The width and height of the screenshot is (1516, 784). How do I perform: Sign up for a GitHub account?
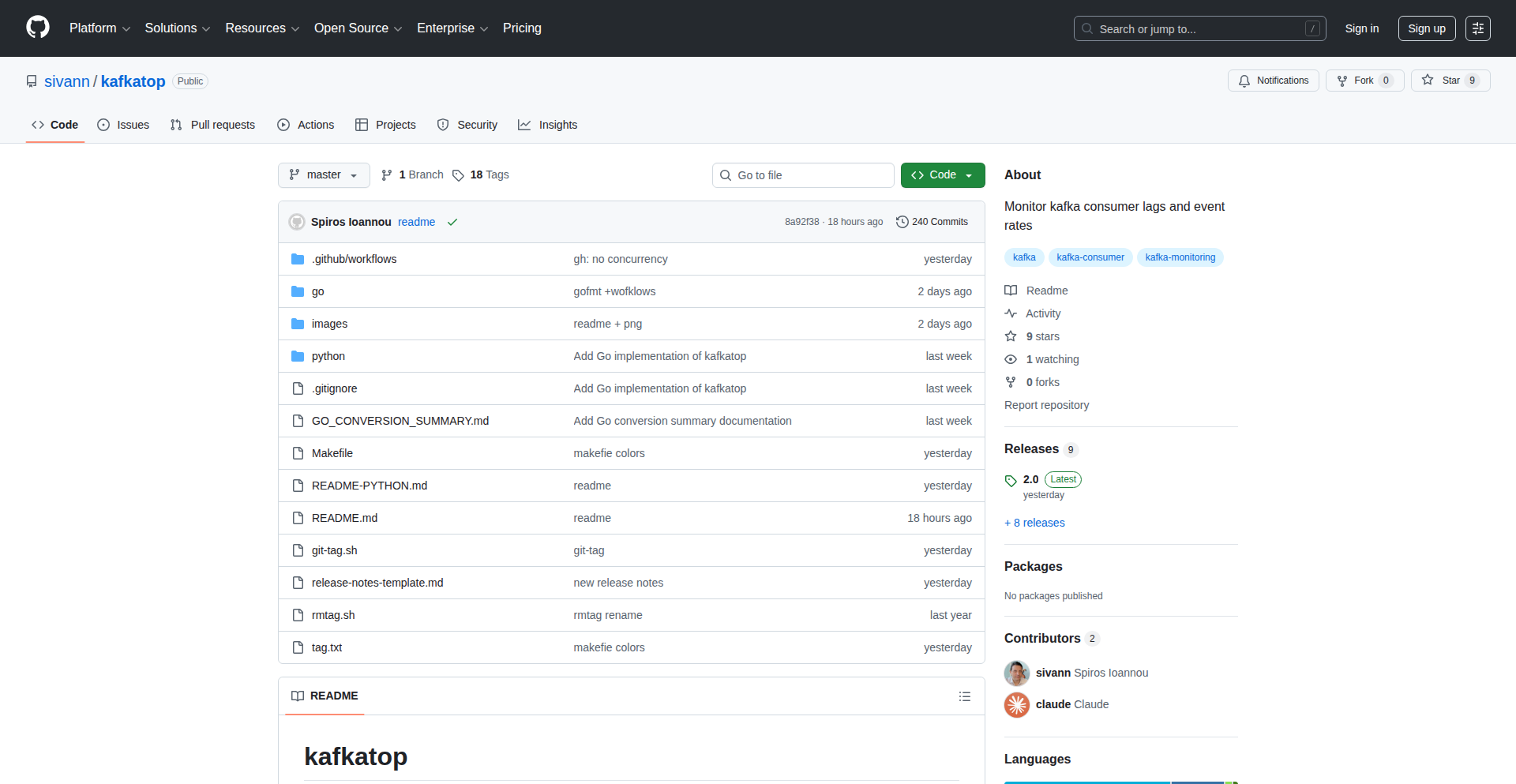[1426, 28]
